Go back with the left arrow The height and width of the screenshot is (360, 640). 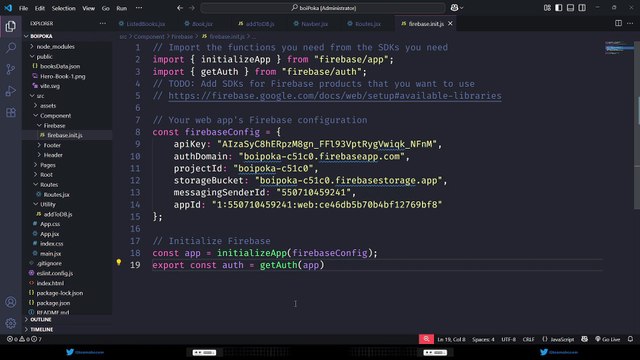180,8
